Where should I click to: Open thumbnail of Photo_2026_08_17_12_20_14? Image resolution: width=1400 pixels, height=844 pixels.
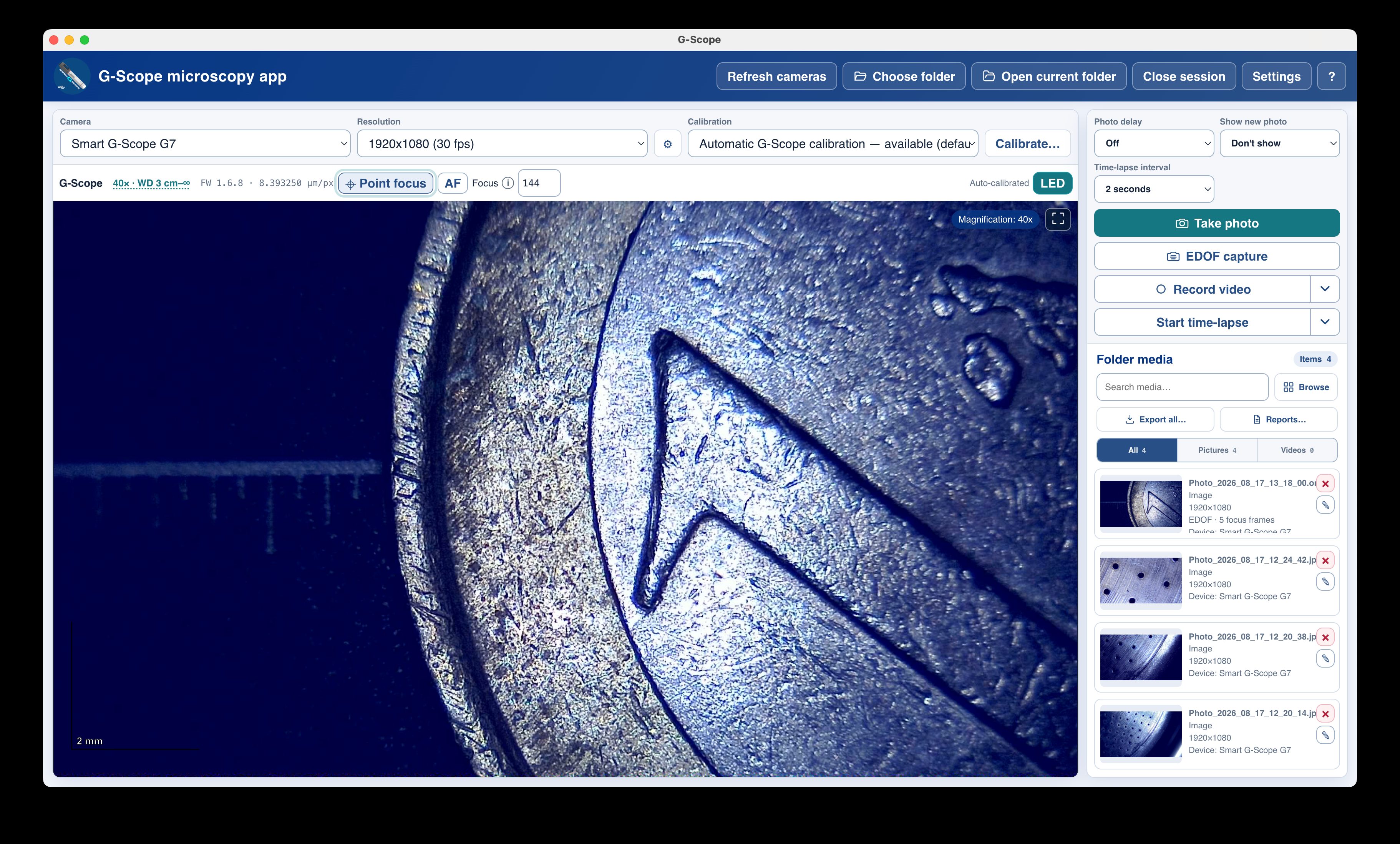click(x=1141, y=734)
